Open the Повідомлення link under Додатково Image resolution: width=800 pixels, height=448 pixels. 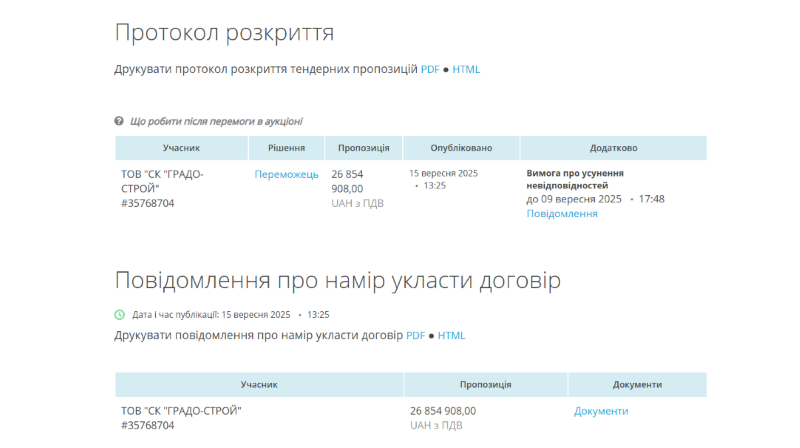coord(562,213)
